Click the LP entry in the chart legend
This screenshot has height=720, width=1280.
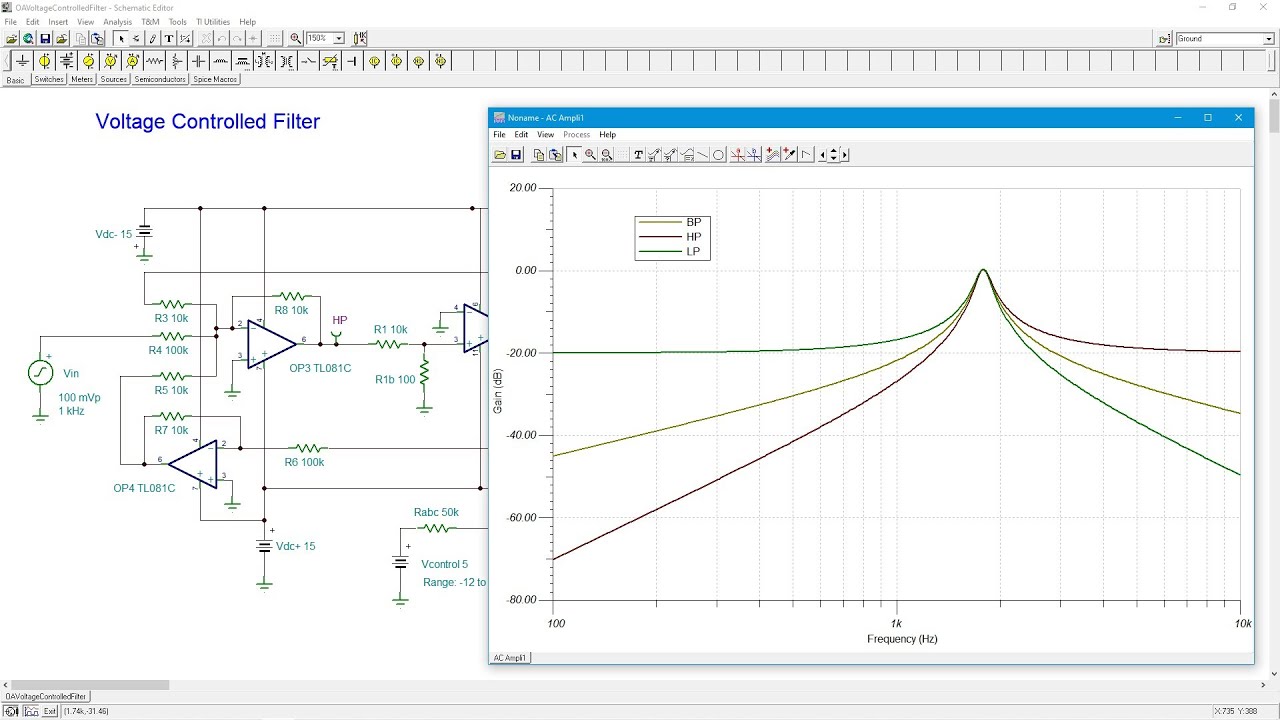[672, 252]
